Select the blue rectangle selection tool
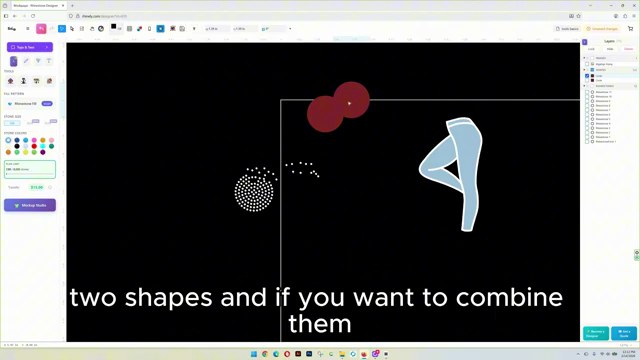This screenshot has width=640, height=360. pyautogui.click(x=62, y=29)
